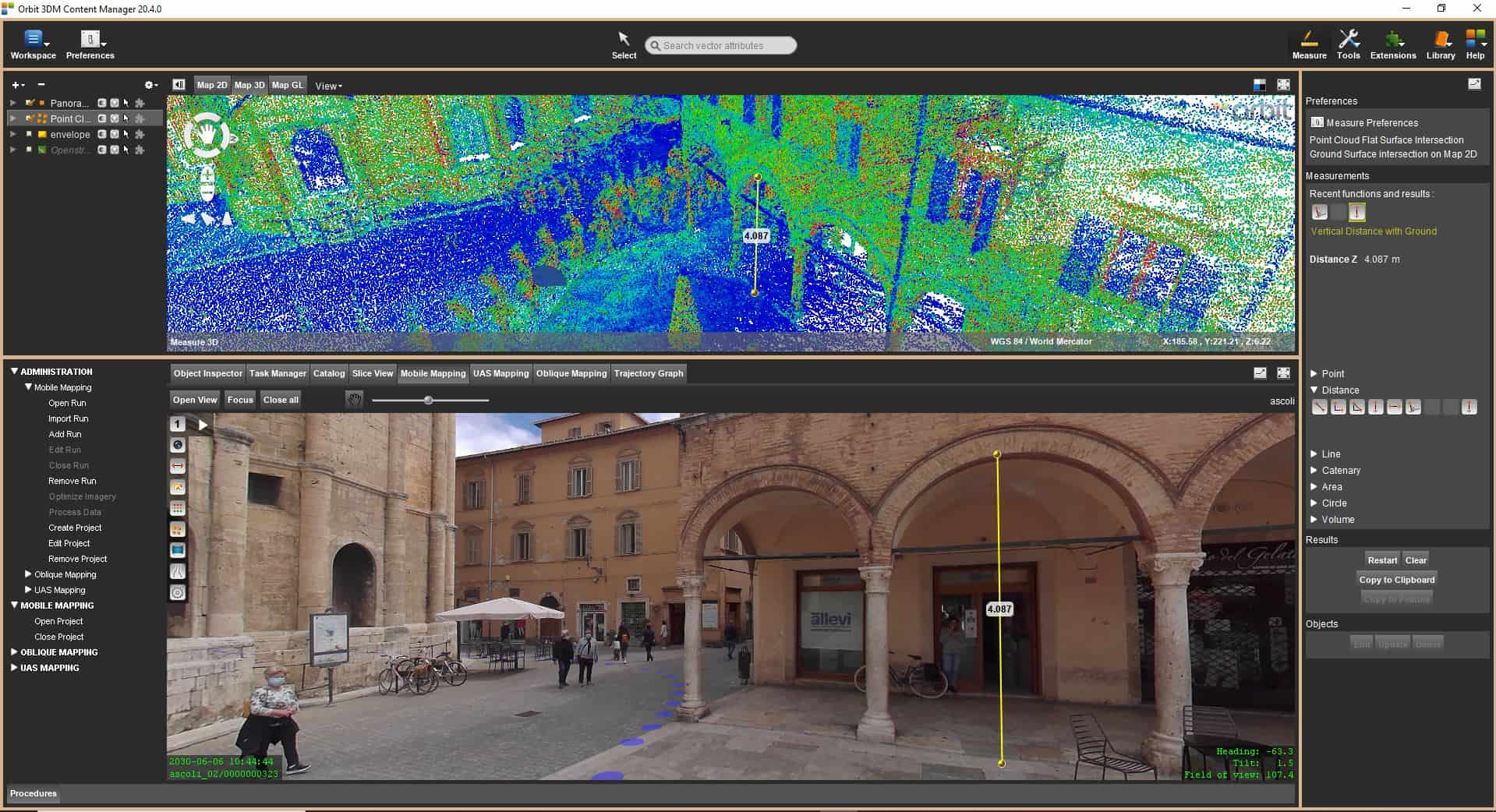The width and height of the screenshot is (1496, 812).
Task: Click the red double-arrow icon in panorama sidebar
Action: point(178,466)
